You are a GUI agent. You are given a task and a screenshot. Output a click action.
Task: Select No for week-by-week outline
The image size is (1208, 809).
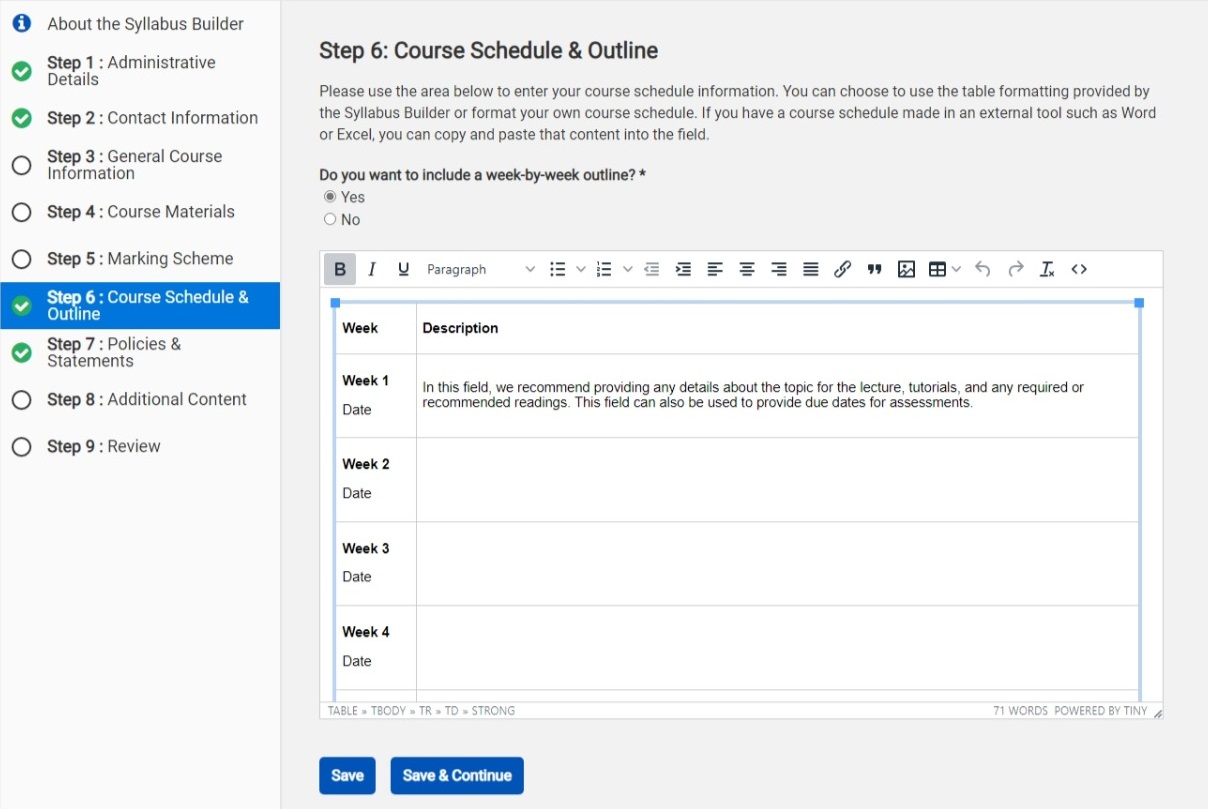click(330, 220)
